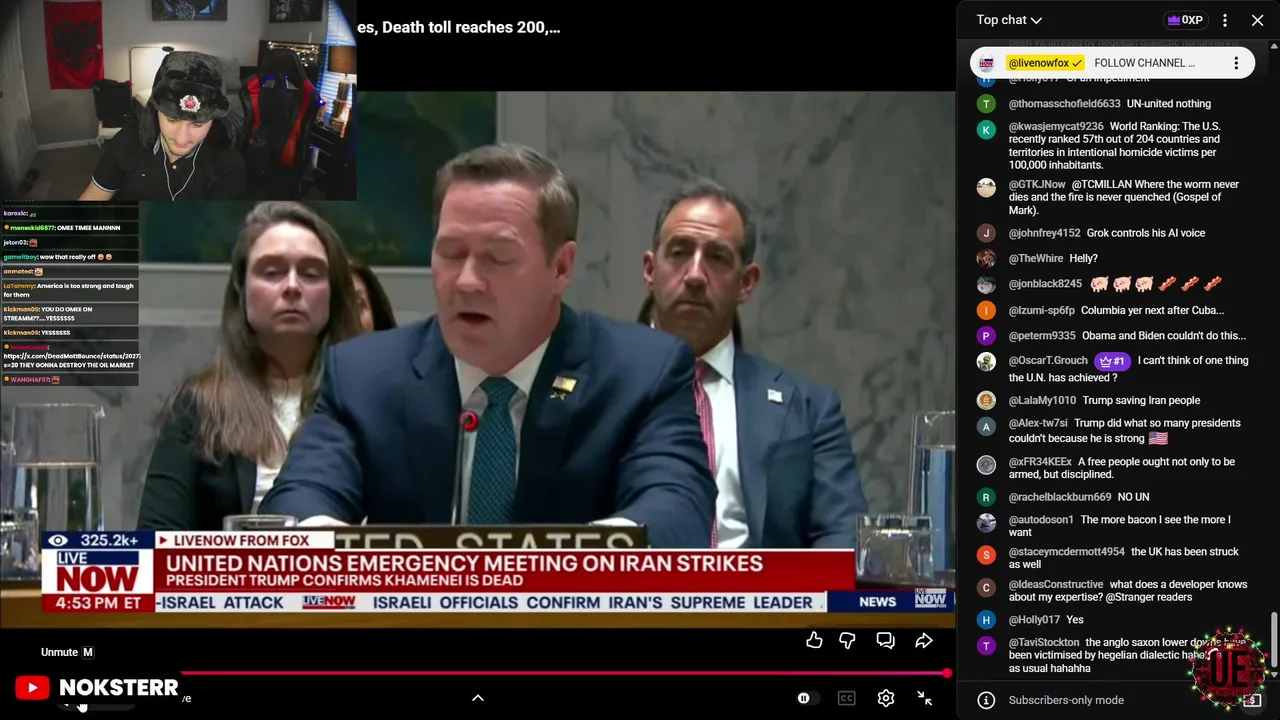Image resolution: width=1280 pixels, height=720 pixels.
Task: Select message "Obama and Biden couldn't do this..."
Action: click(1164, 336)
